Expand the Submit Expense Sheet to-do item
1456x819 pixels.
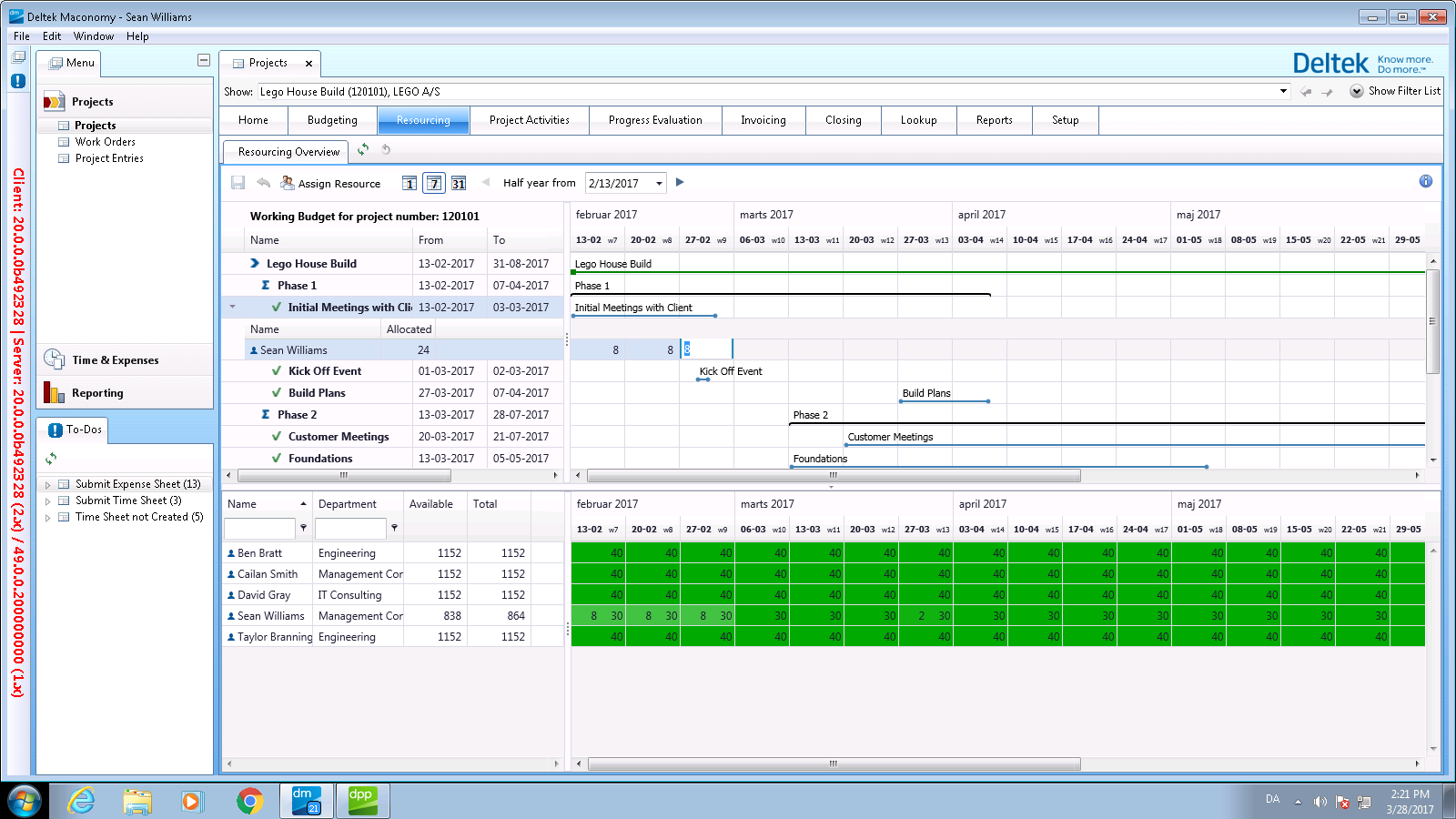coord(47,485)
